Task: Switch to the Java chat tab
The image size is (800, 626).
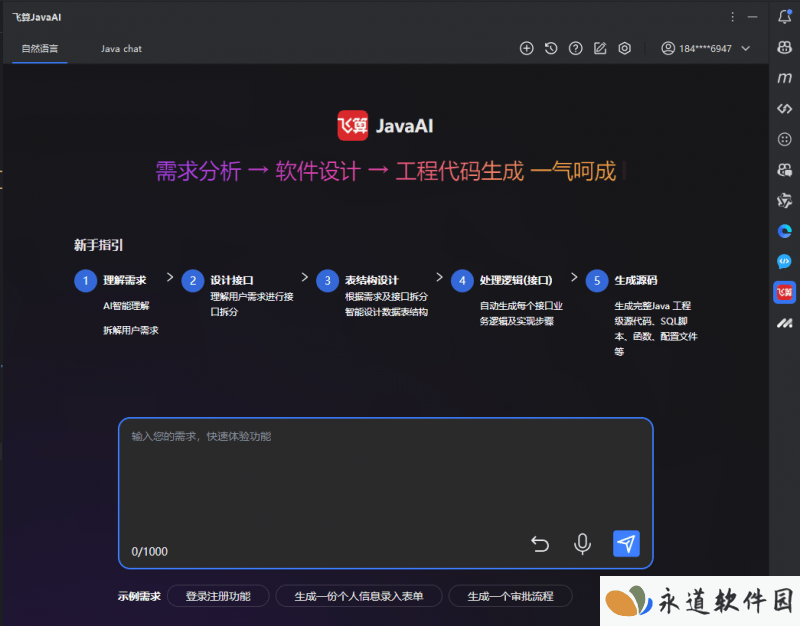Action: tap(121, 49)
